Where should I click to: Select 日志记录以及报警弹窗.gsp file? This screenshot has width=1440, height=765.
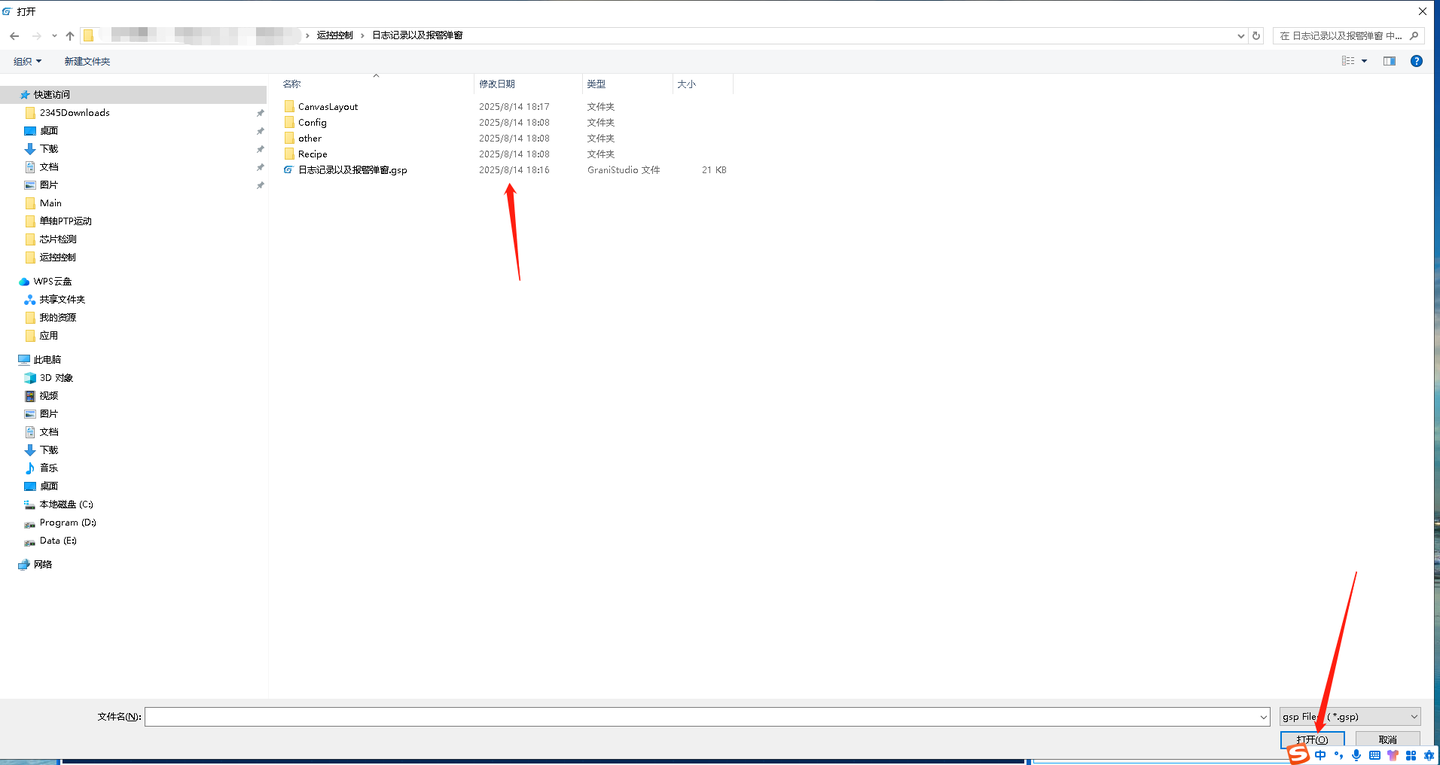click(x=352, y=170)
